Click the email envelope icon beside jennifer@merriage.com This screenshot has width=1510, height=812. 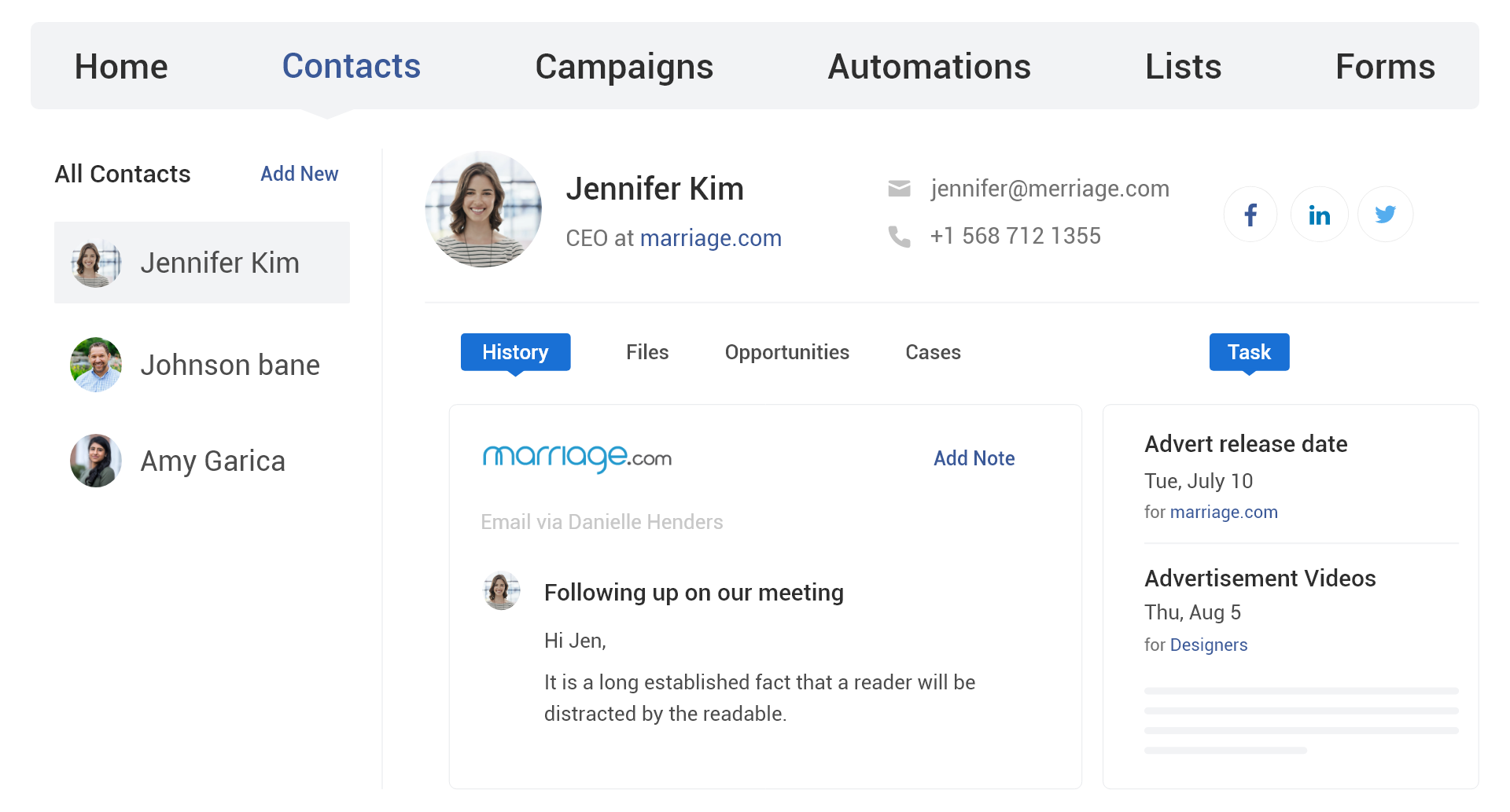point(899,188)
